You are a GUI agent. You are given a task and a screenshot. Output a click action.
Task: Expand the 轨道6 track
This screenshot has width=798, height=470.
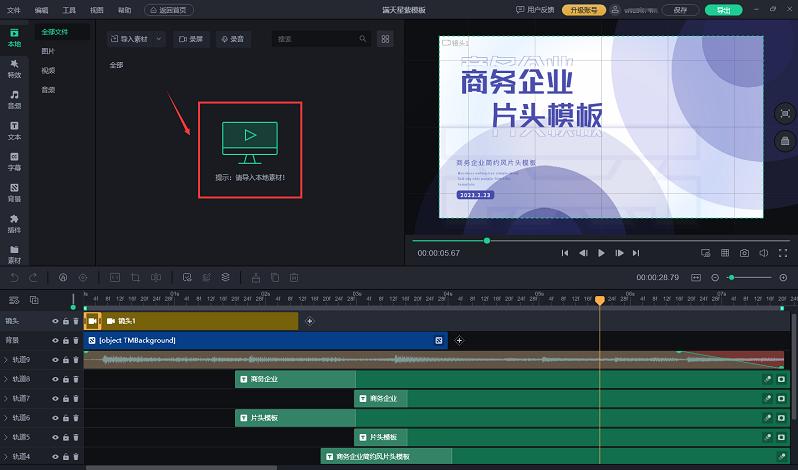point(6,418)
